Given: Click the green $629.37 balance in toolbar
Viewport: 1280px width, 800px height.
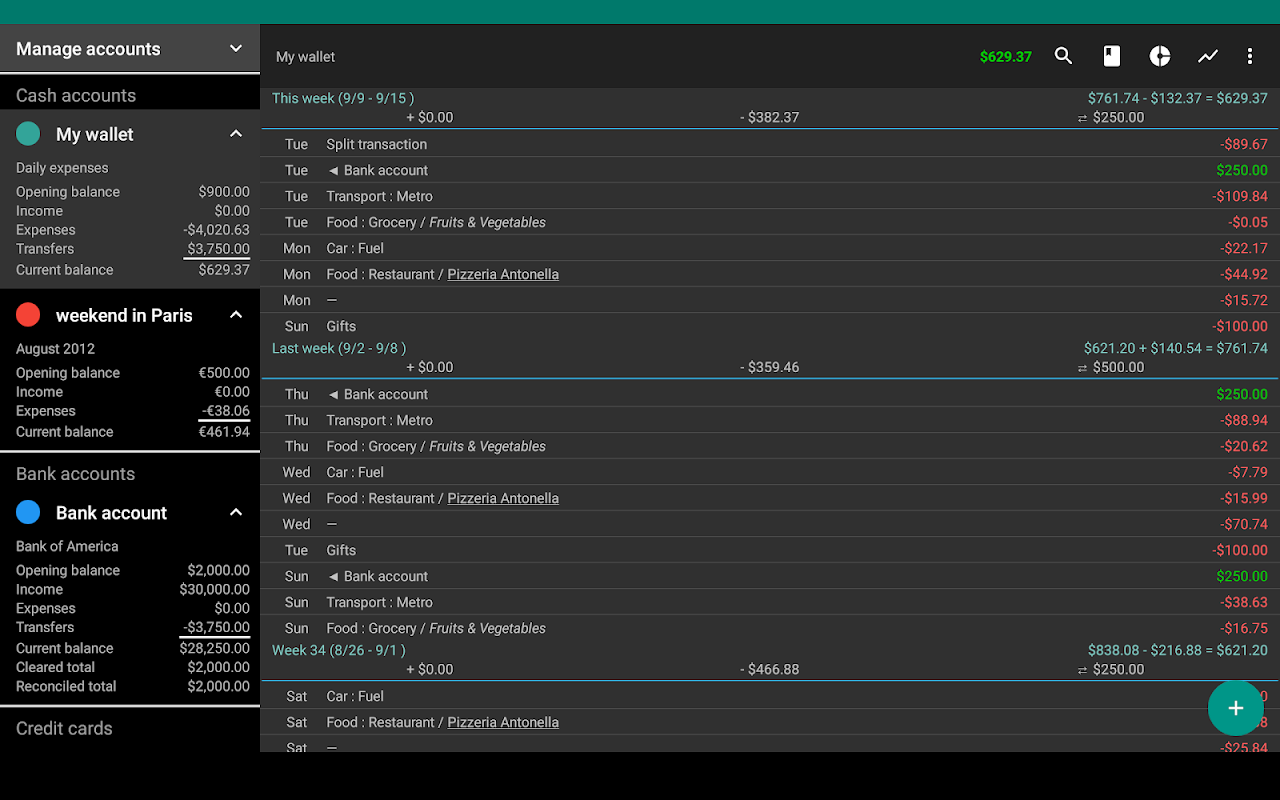Looking at the screenshot, I should [x=1006, y=57].
